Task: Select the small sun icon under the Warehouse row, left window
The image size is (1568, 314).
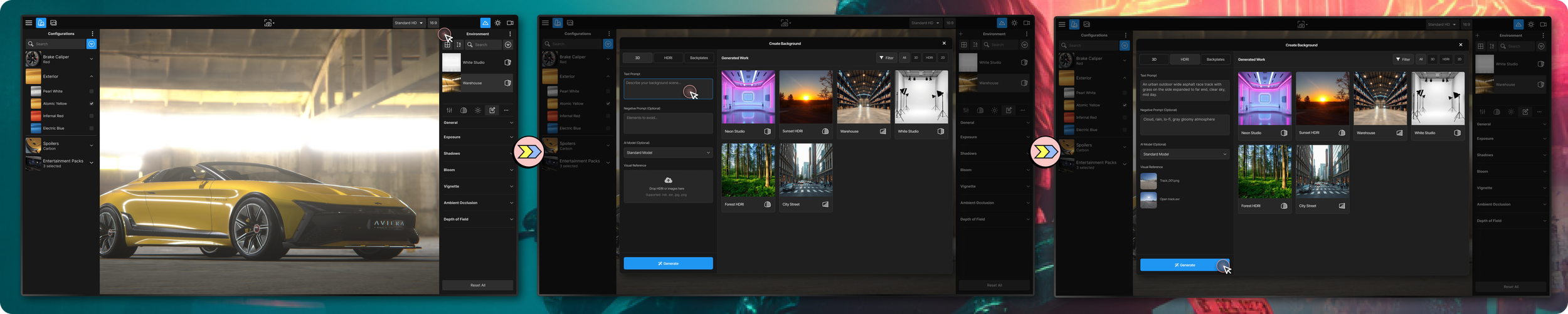Action: click(x=478, y=110)
